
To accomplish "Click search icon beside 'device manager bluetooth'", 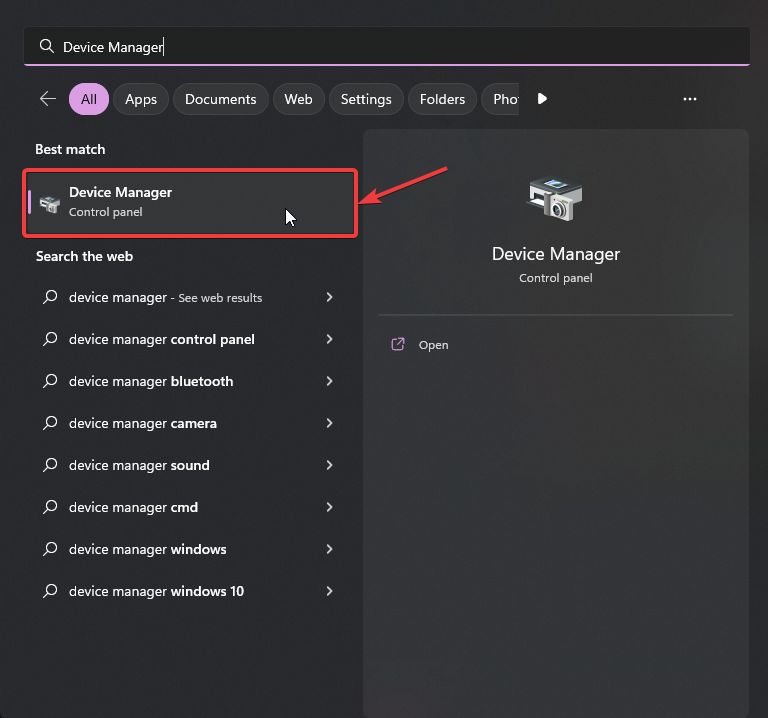I will [x=50, y=381].
